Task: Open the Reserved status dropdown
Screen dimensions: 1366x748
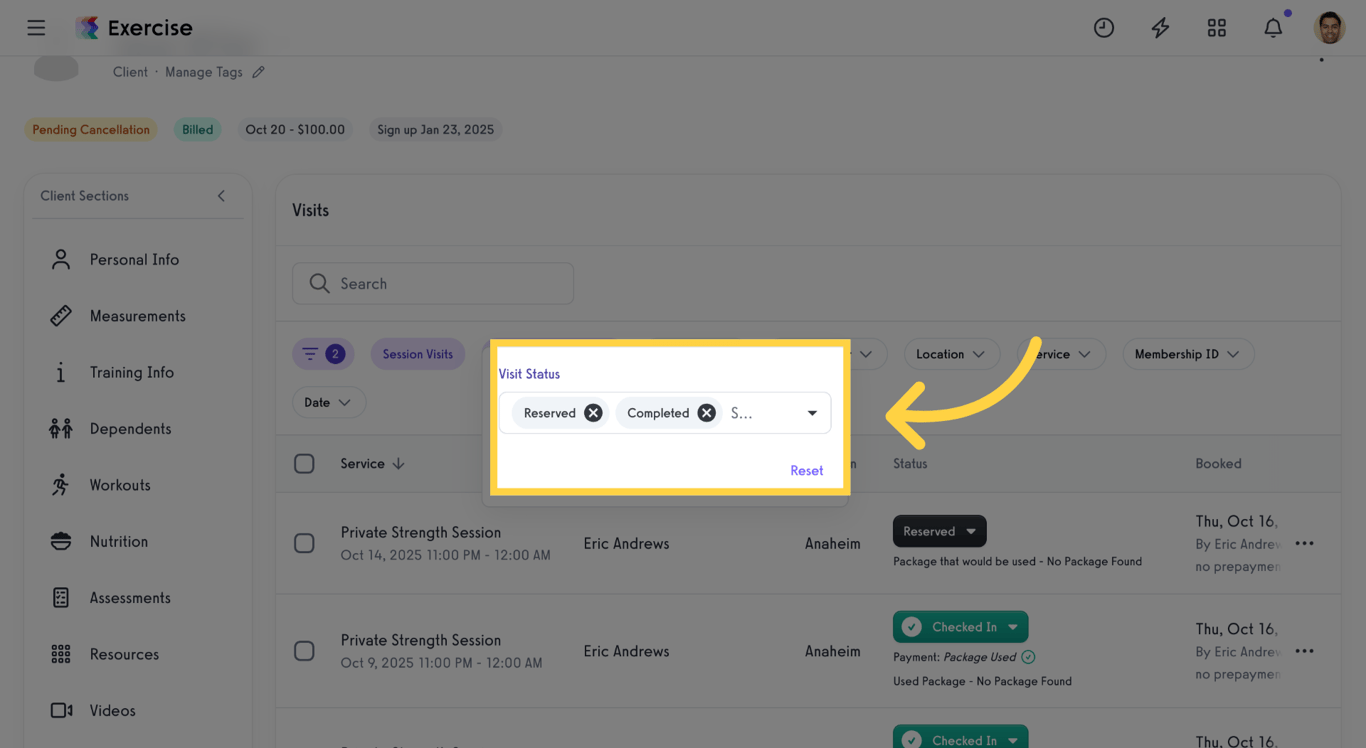Action: (940, 531)
